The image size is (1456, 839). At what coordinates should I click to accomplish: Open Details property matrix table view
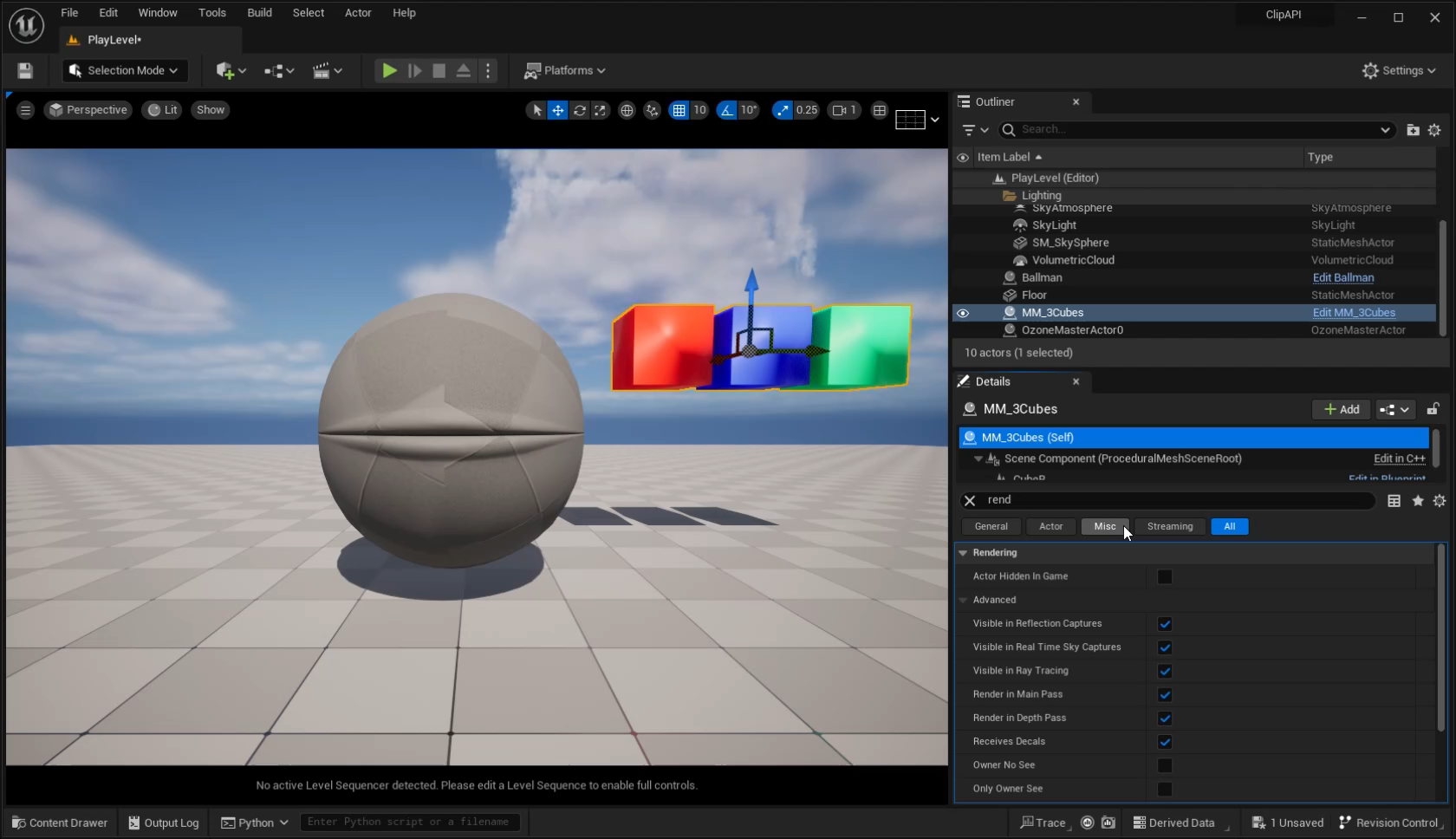[1394, 501]
